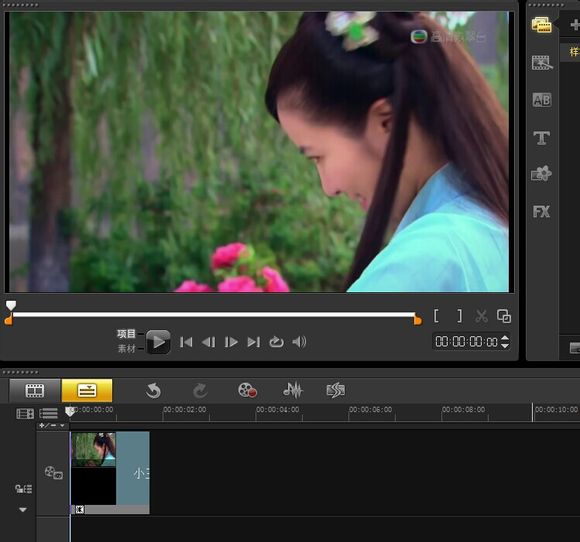Open the Sound Mixer waveform icon
The width and height of the screenshot is (580, 542).
(293, 390)
